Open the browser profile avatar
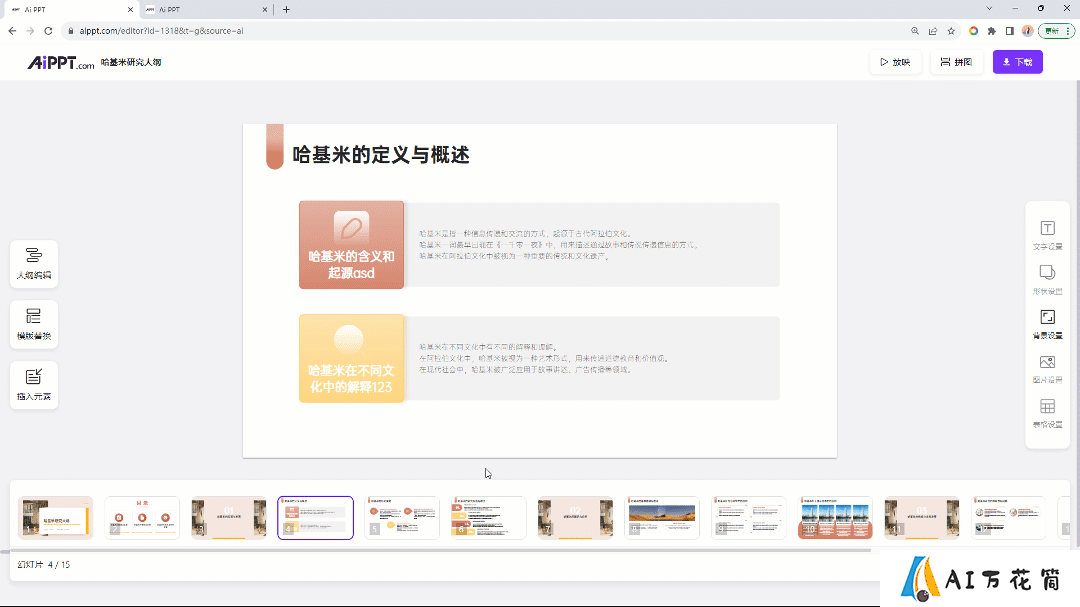The width and height of the screenshot is (1080, 607). click(1027, 31)
